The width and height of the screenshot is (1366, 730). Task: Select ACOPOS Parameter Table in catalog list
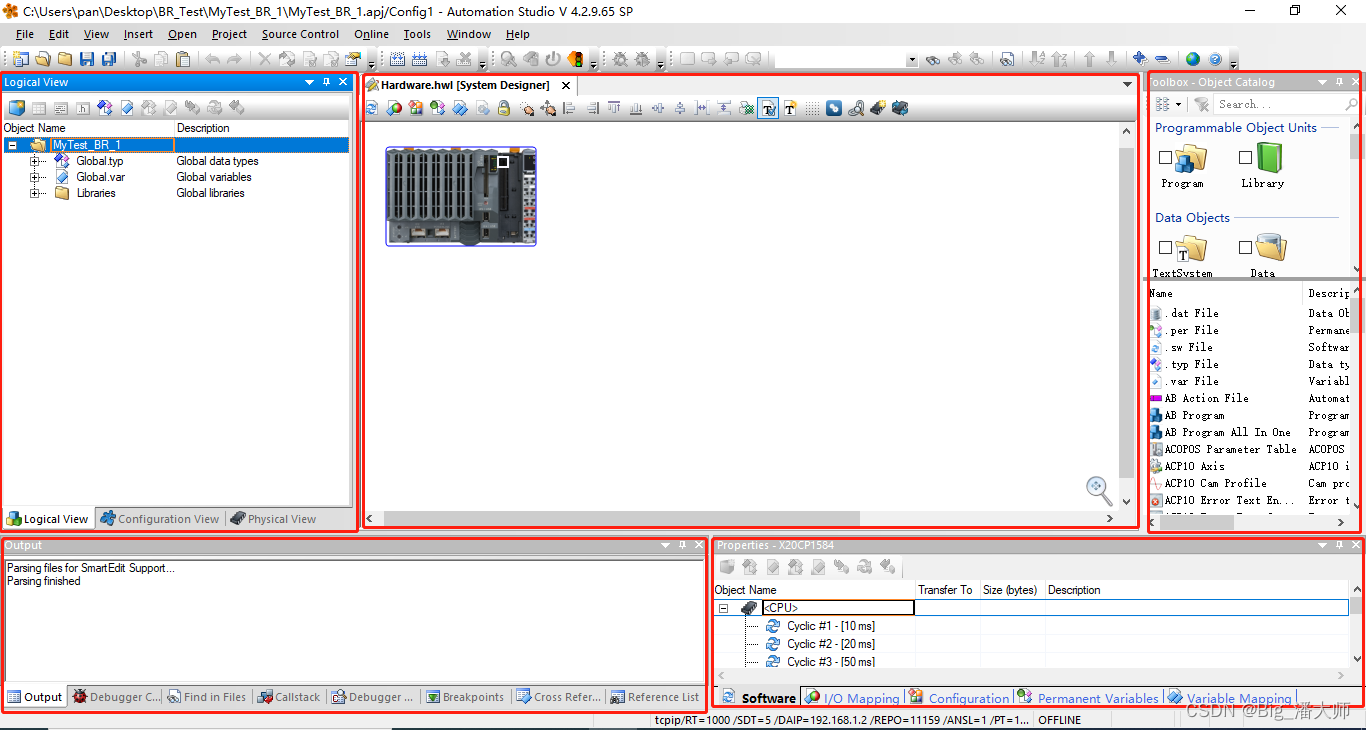[x=1230, y=449]
